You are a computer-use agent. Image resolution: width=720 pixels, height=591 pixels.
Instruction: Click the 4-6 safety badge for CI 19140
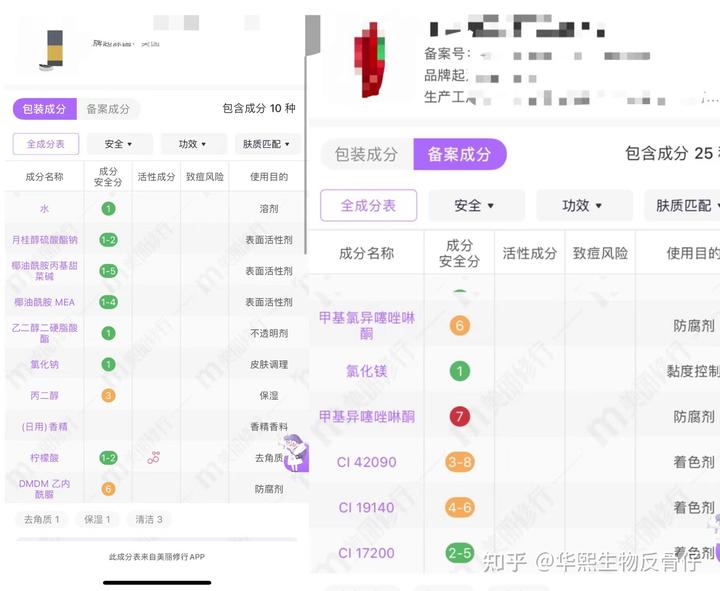[x=459, y=507]
